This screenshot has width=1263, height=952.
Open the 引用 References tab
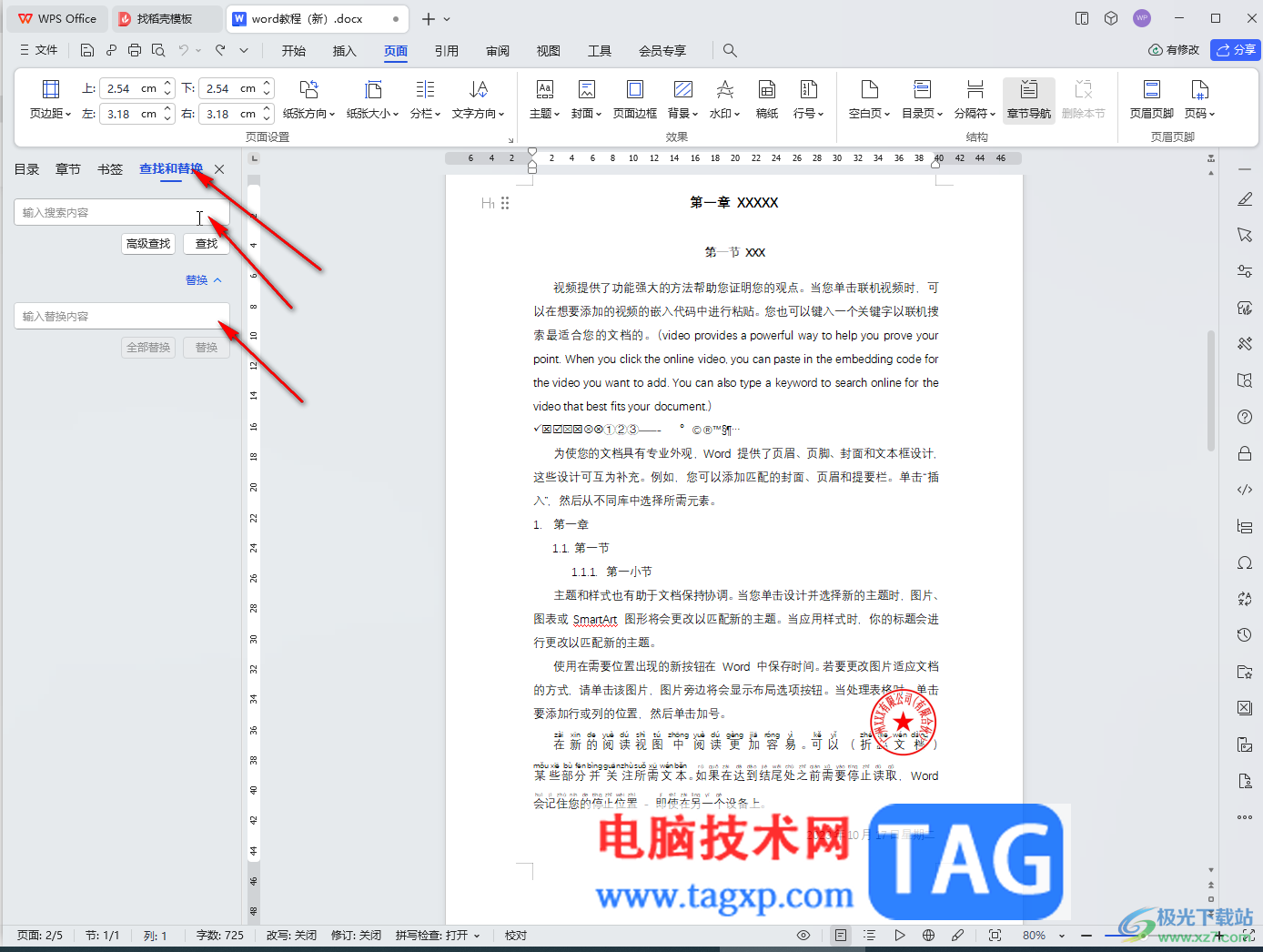447,51
